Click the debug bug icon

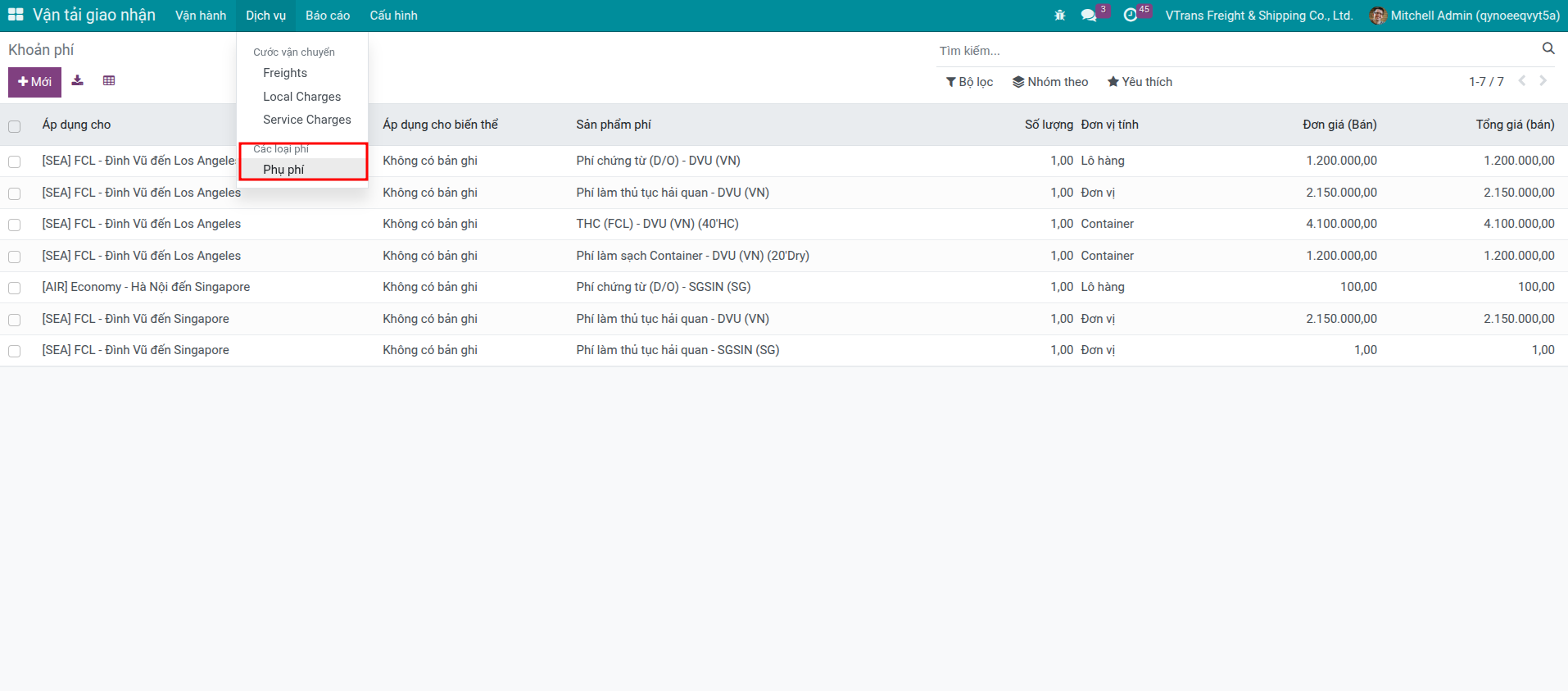click(x=1059, y=16)
